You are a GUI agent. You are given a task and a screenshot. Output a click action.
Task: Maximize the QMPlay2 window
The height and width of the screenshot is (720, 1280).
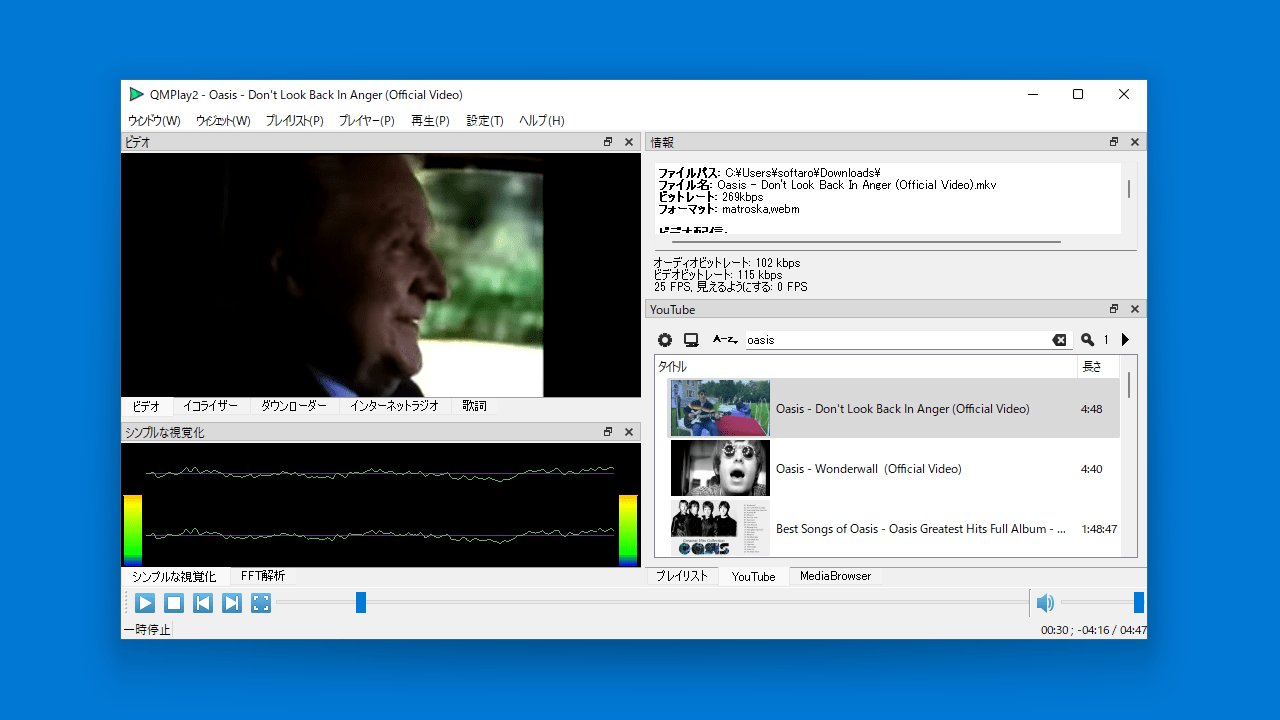point(1078,94)
